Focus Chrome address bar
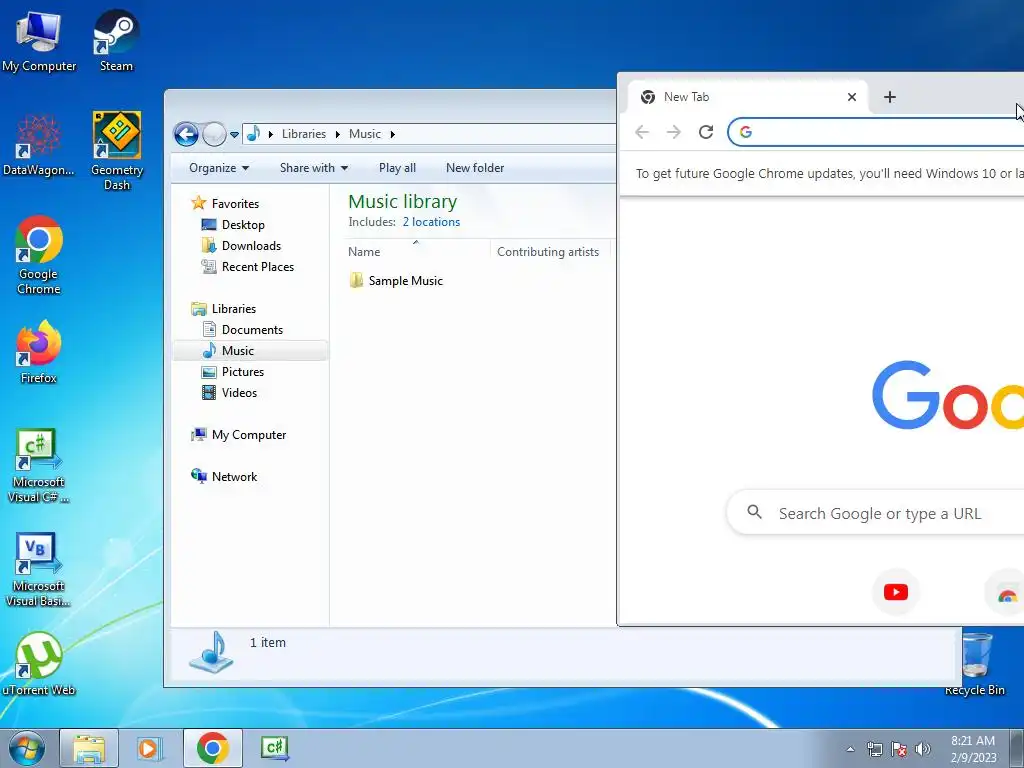 point(876,132)
